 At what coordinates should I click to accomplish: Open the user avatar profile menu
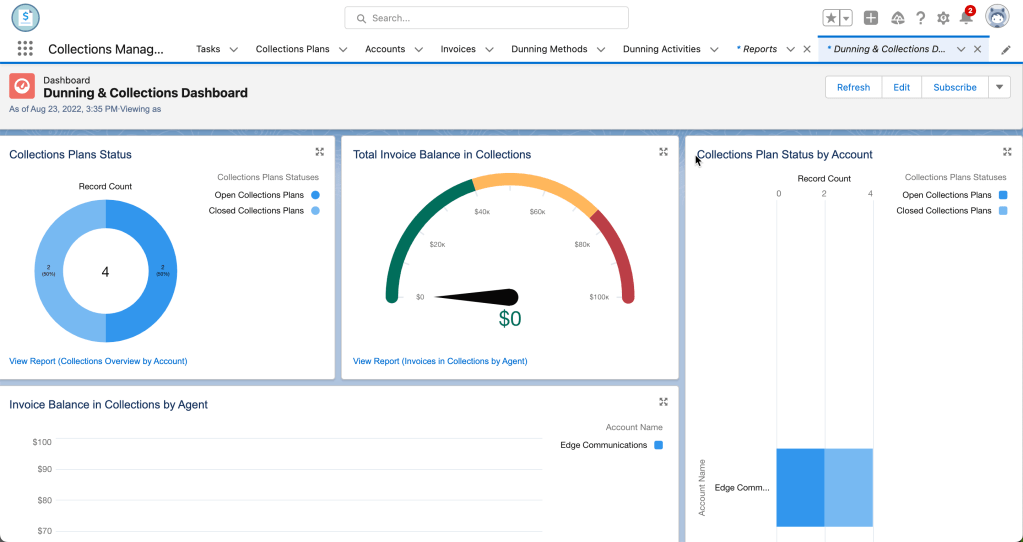point(997,17)
